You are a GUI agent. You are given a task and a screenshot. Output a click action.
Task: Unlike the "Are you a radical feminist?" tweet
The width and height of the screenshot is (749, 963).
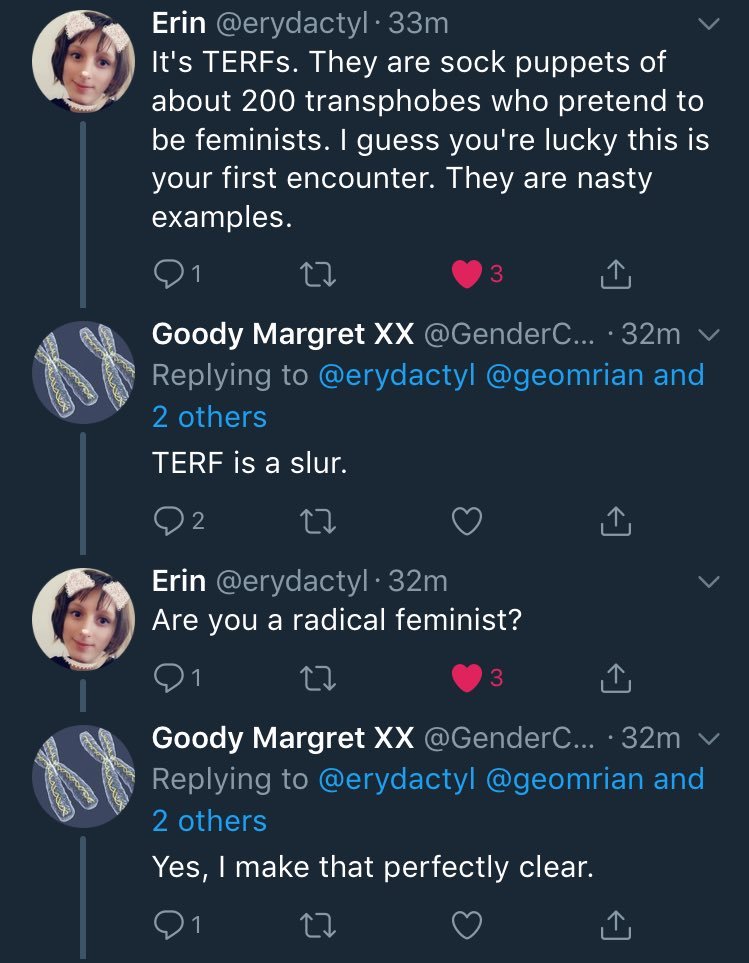(468, 678)
